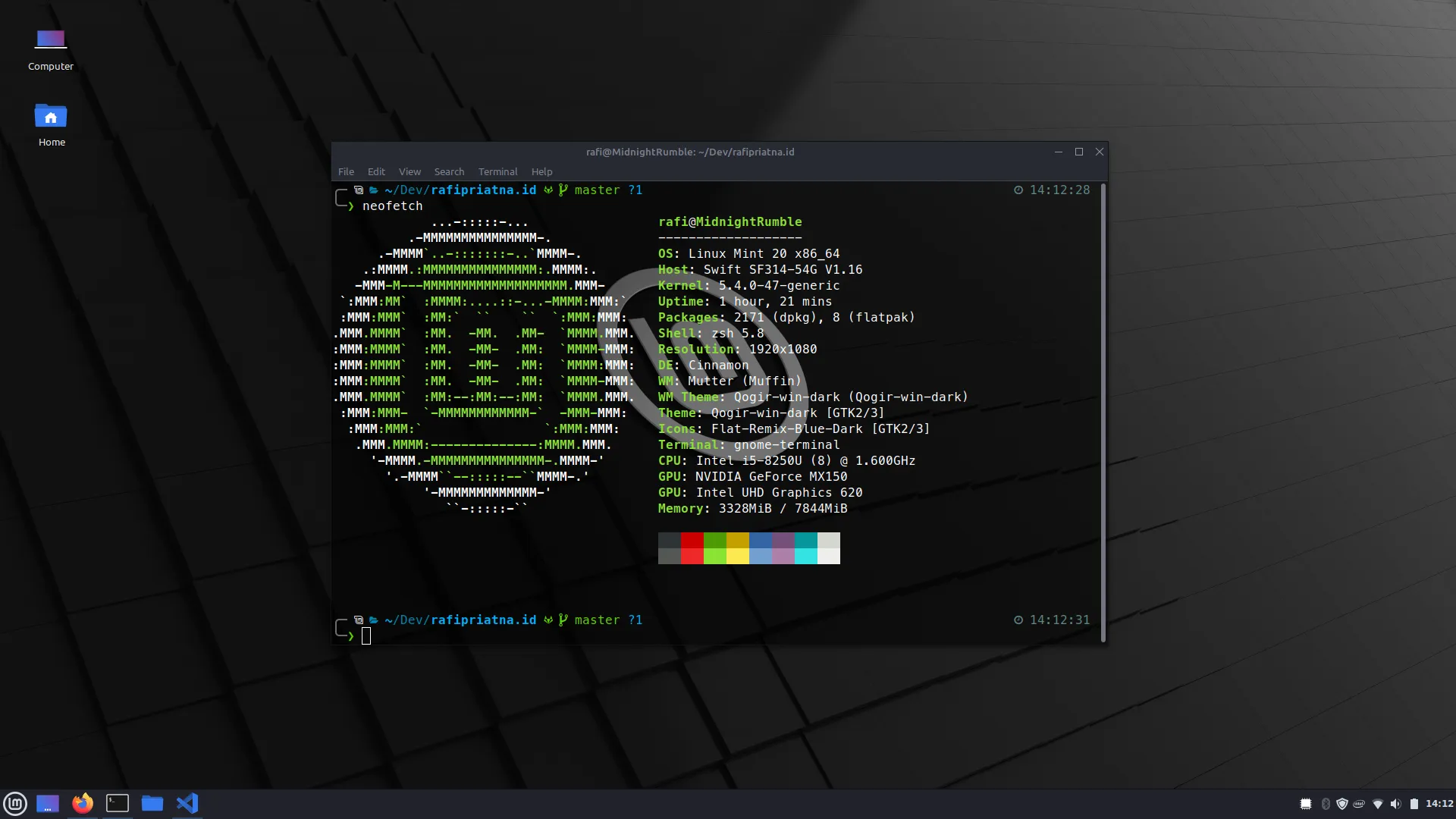
Task: Open the Terminal menu
Action: 497,171
